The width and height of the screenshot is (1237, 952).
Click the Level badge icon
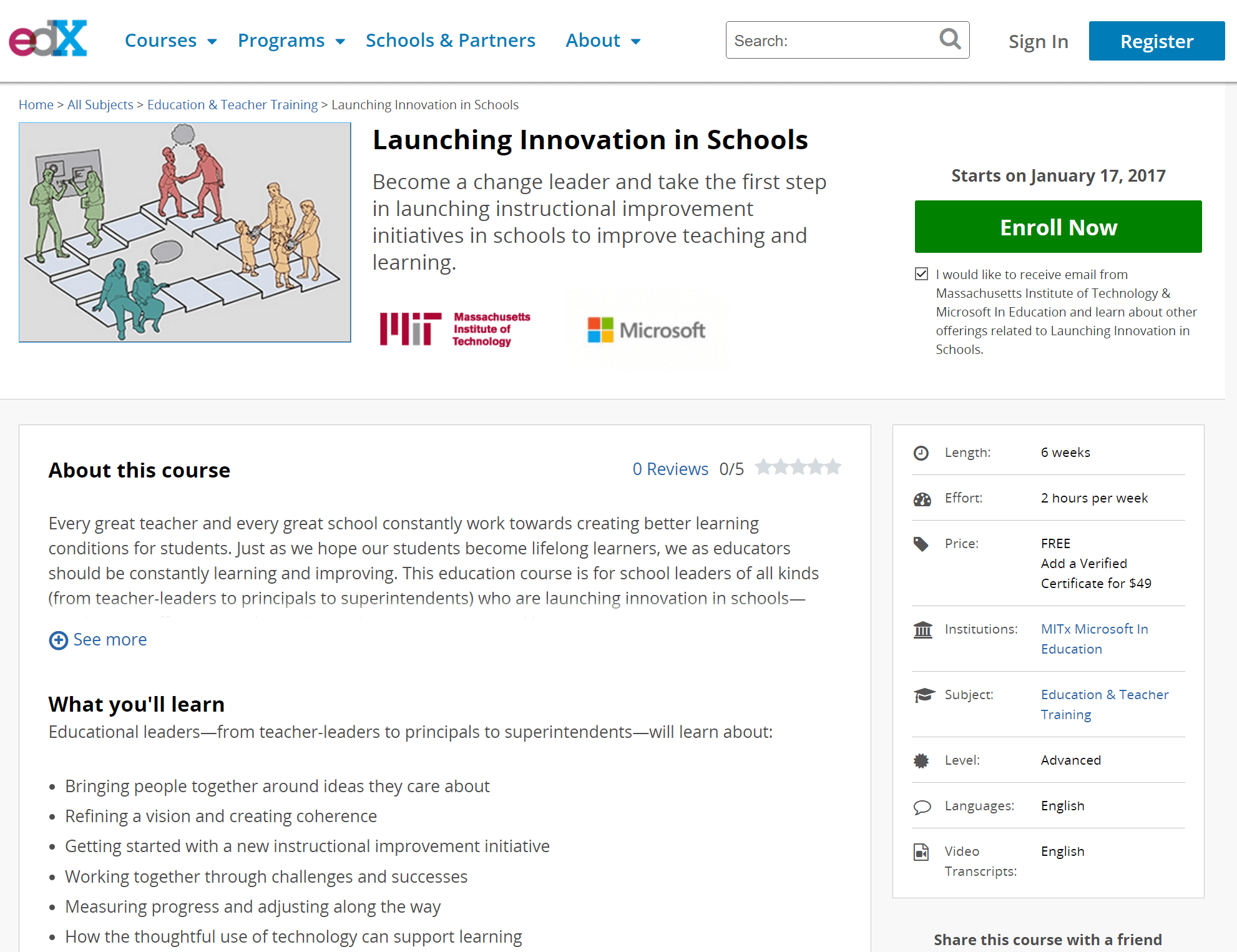pyautogui.click(x=921, y=760)
